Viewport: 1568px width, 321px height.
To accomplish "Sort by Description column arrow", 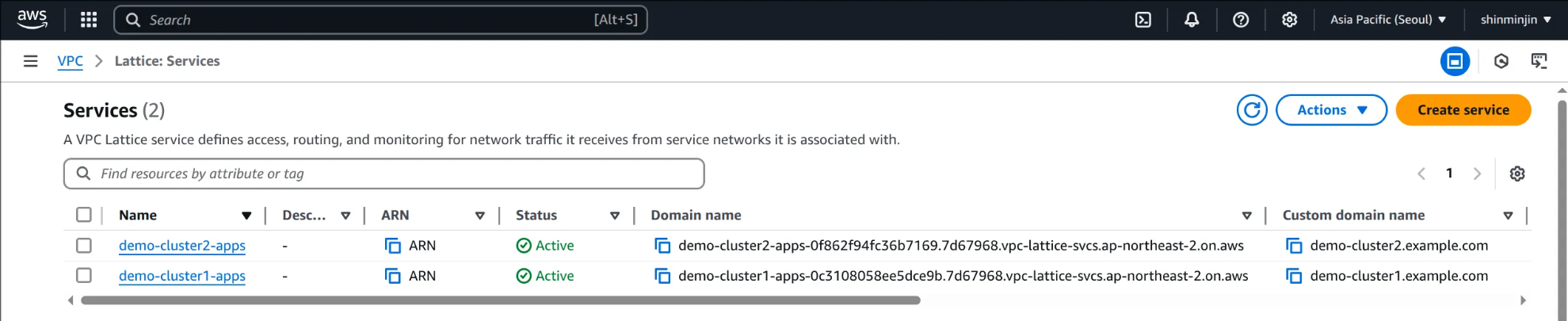I will (x=345, y=216).
